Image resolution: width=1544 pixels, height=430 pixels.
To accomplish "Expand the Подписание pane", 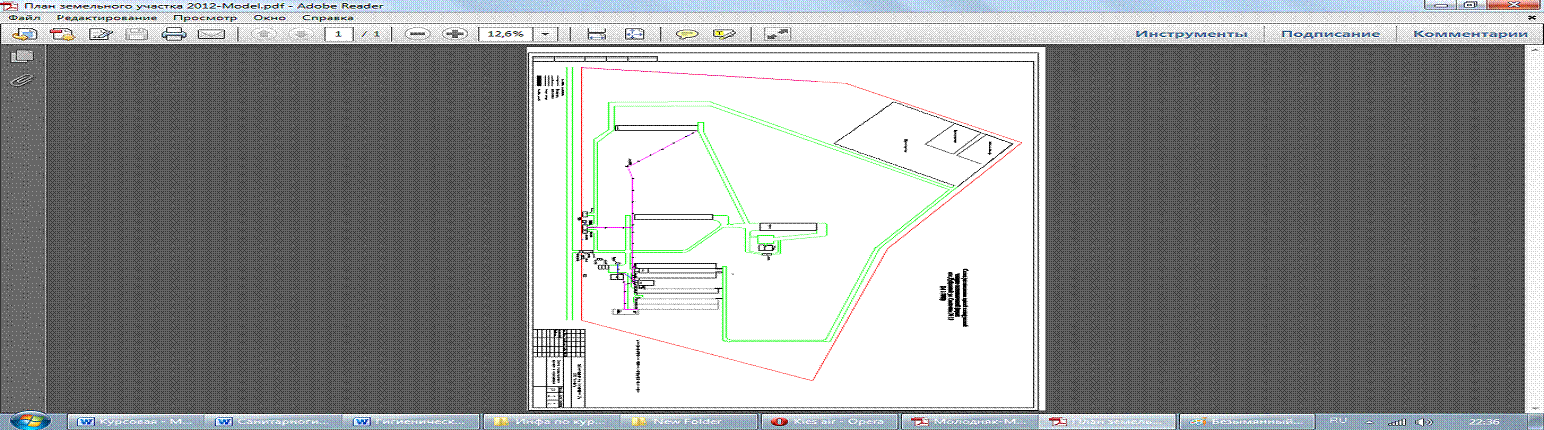I will point(1331,34).
